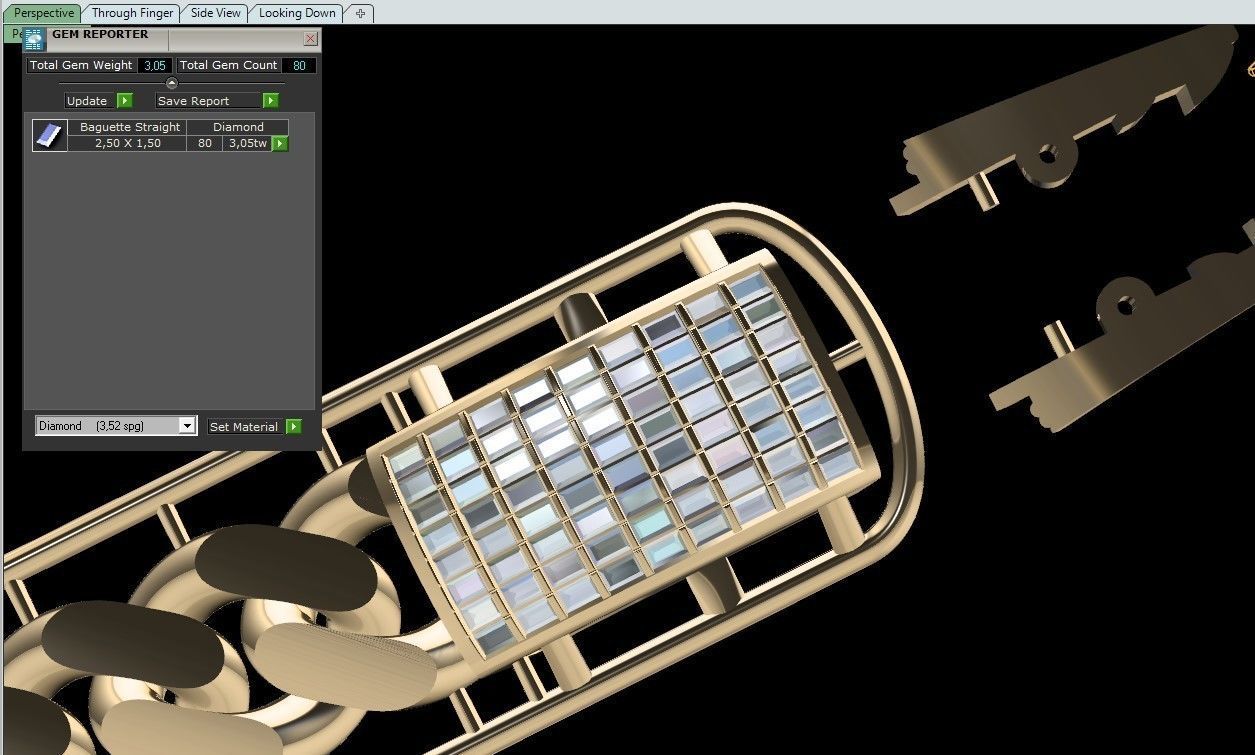
Task: Click the Total Gem Weight label
Action: (81, 65)
